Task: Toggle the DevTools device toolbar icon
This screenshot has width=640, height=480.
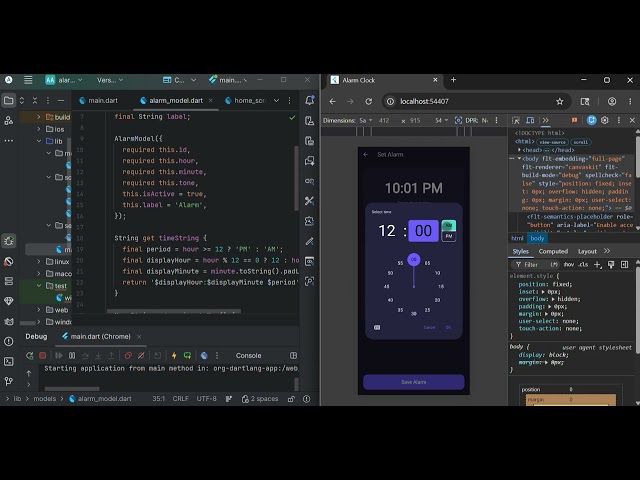Action: coord(530,120)
